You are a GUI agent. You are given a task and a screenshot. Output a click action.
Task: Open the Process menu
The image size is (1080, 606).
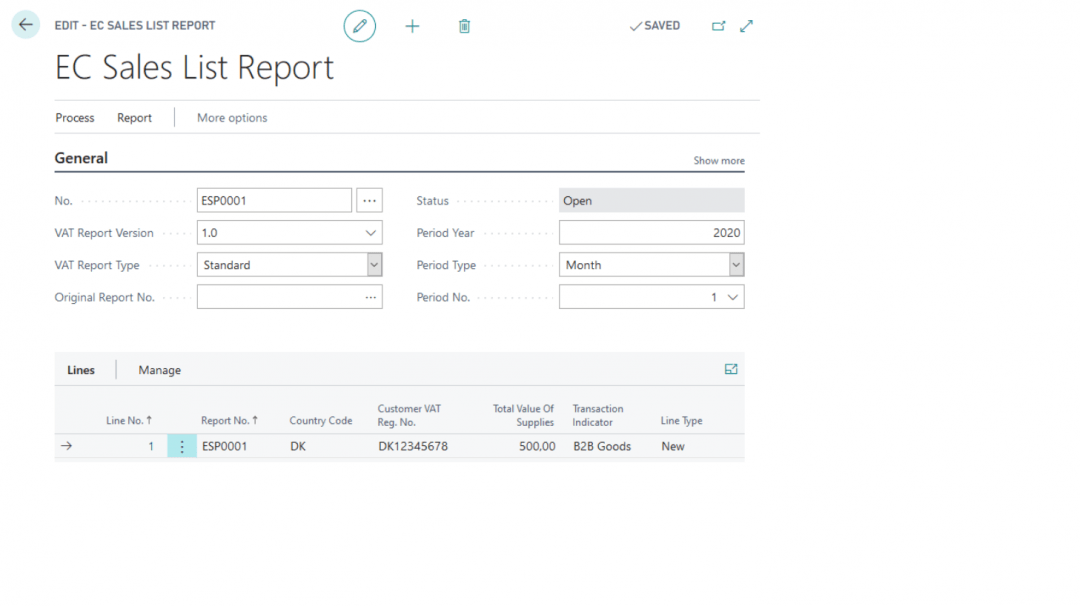click(x=75, y=118)
